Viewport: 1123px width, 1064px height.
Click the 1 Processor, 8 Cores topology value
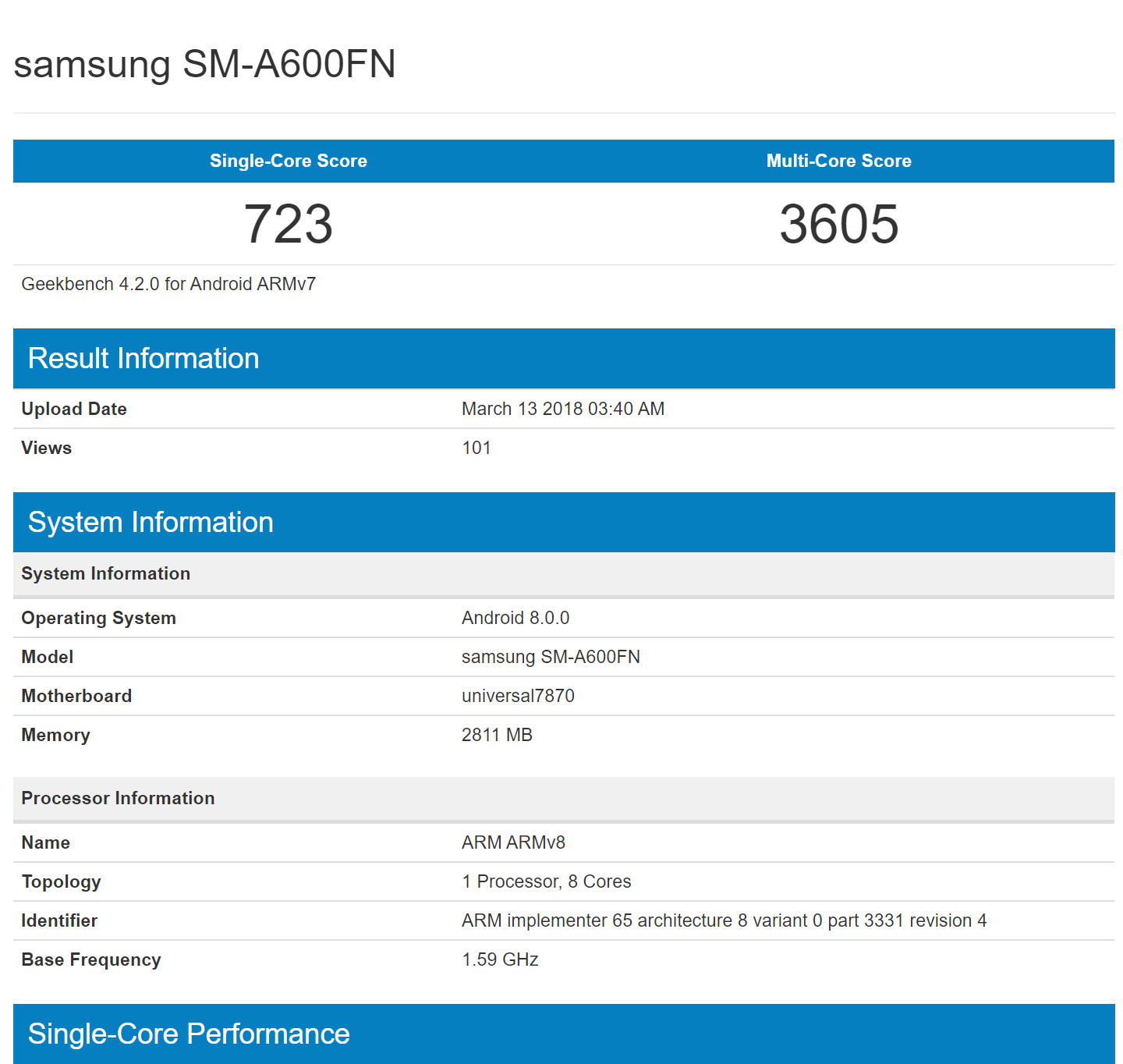[546, 881]
